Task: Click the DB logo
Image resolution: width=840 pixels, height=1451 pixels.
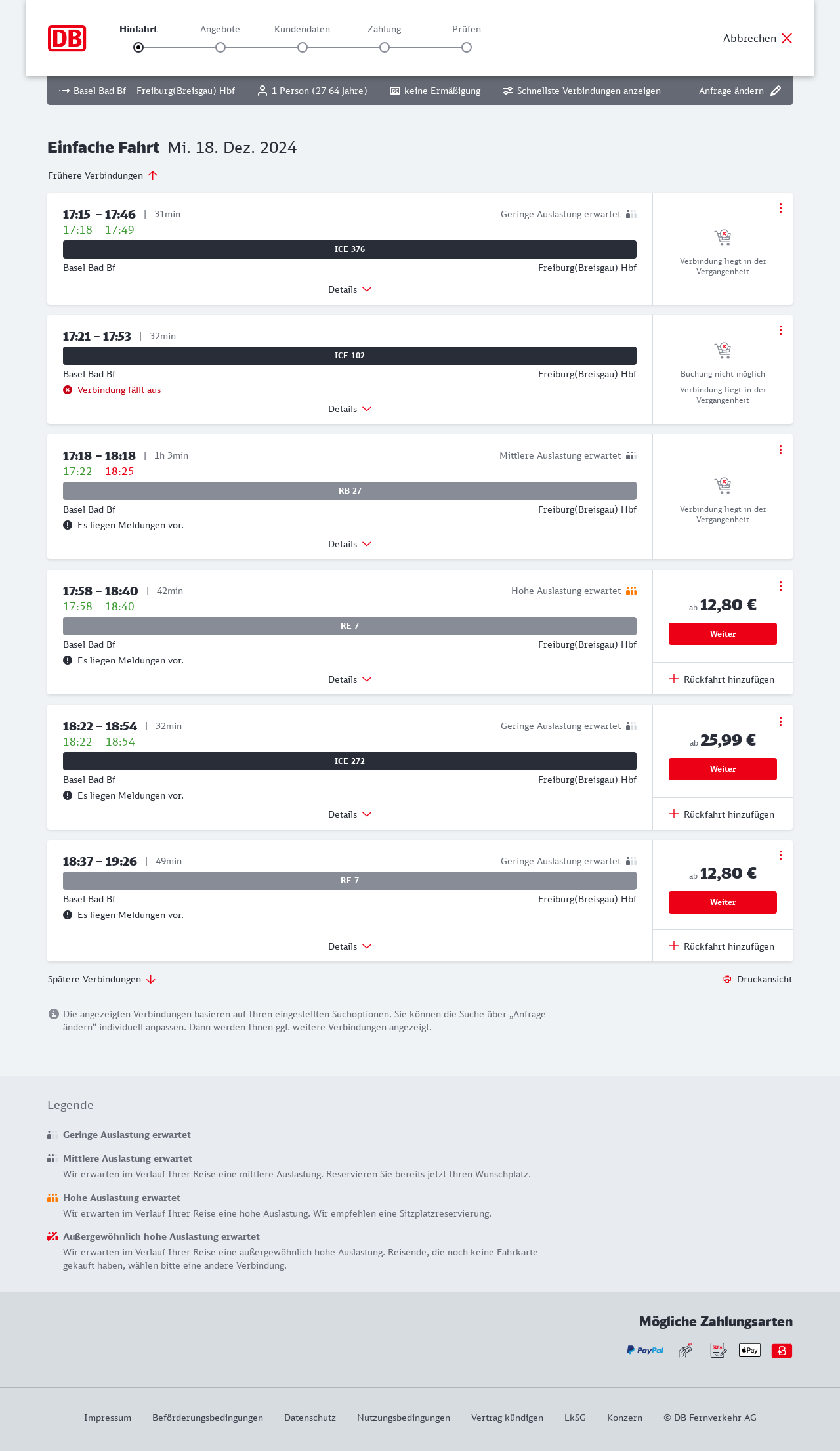Action: pos(67,38)
